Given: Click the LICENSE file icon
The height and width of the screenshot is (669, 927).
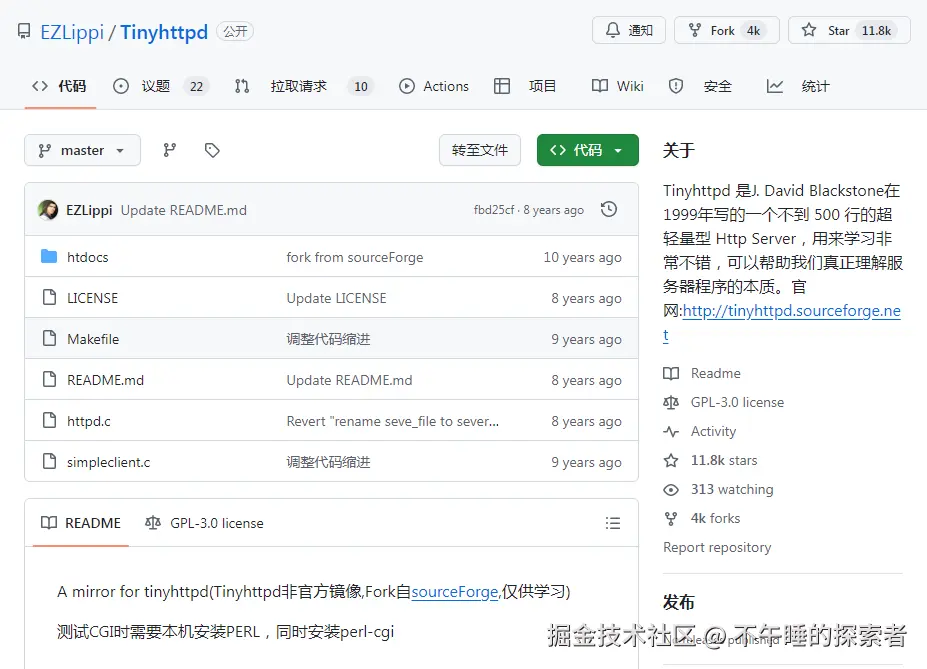Looking at the screenshot, I should (x=50, y=297).
